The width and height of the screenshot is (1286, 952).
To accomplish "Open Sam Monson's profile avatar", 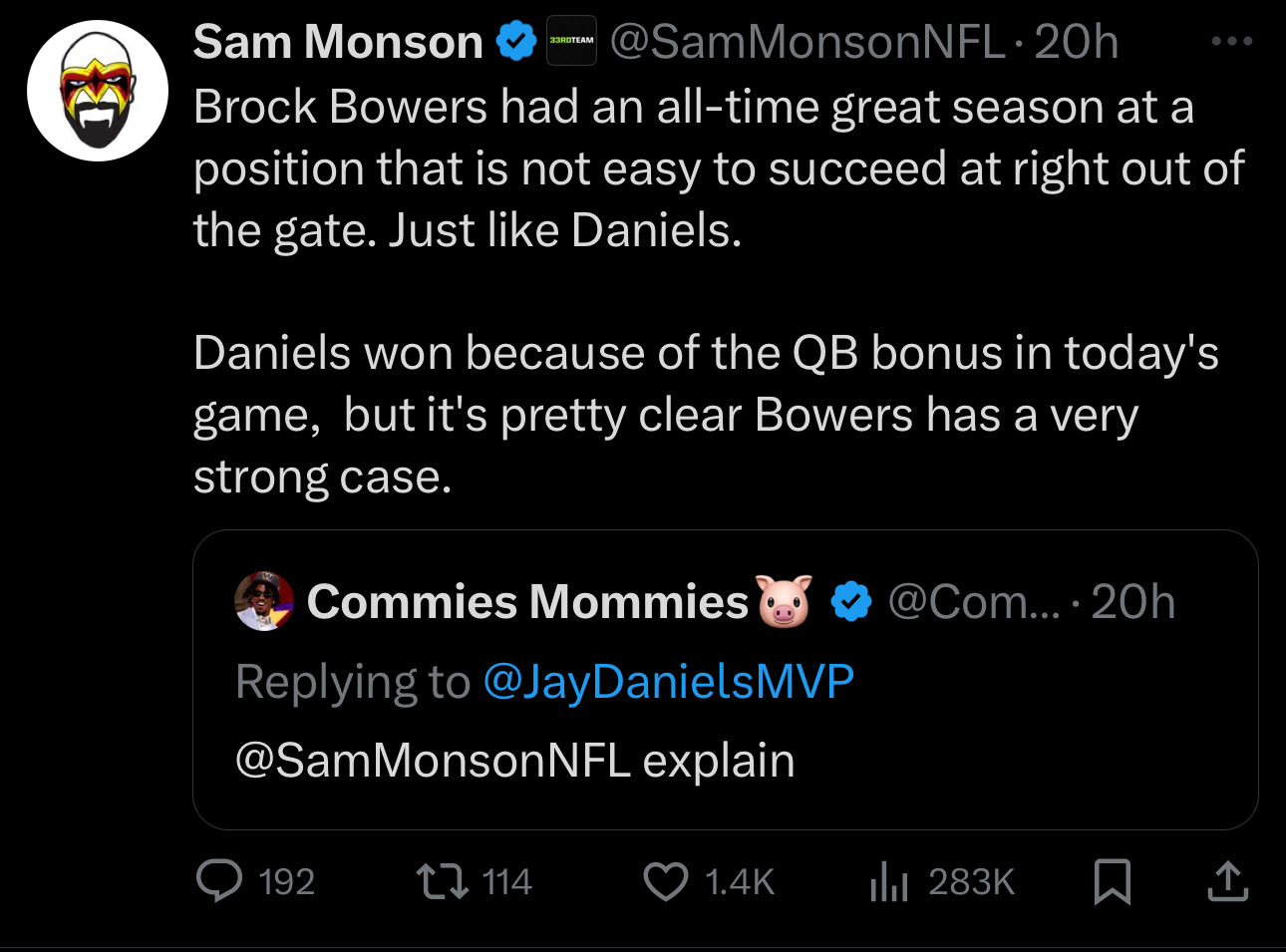I will coord(97,91).
